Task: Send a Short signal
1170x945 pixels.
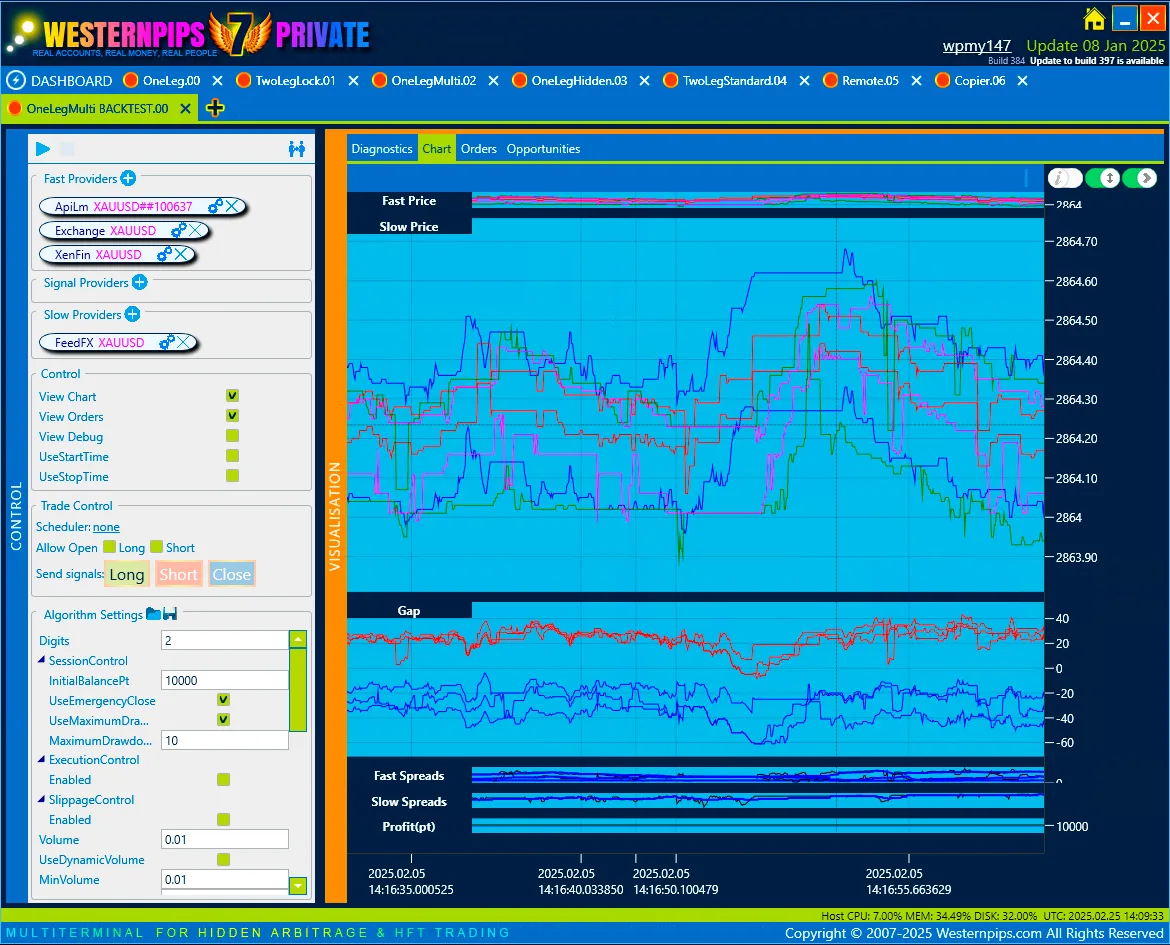Action: pyautogui.click(x=178, y=574)
